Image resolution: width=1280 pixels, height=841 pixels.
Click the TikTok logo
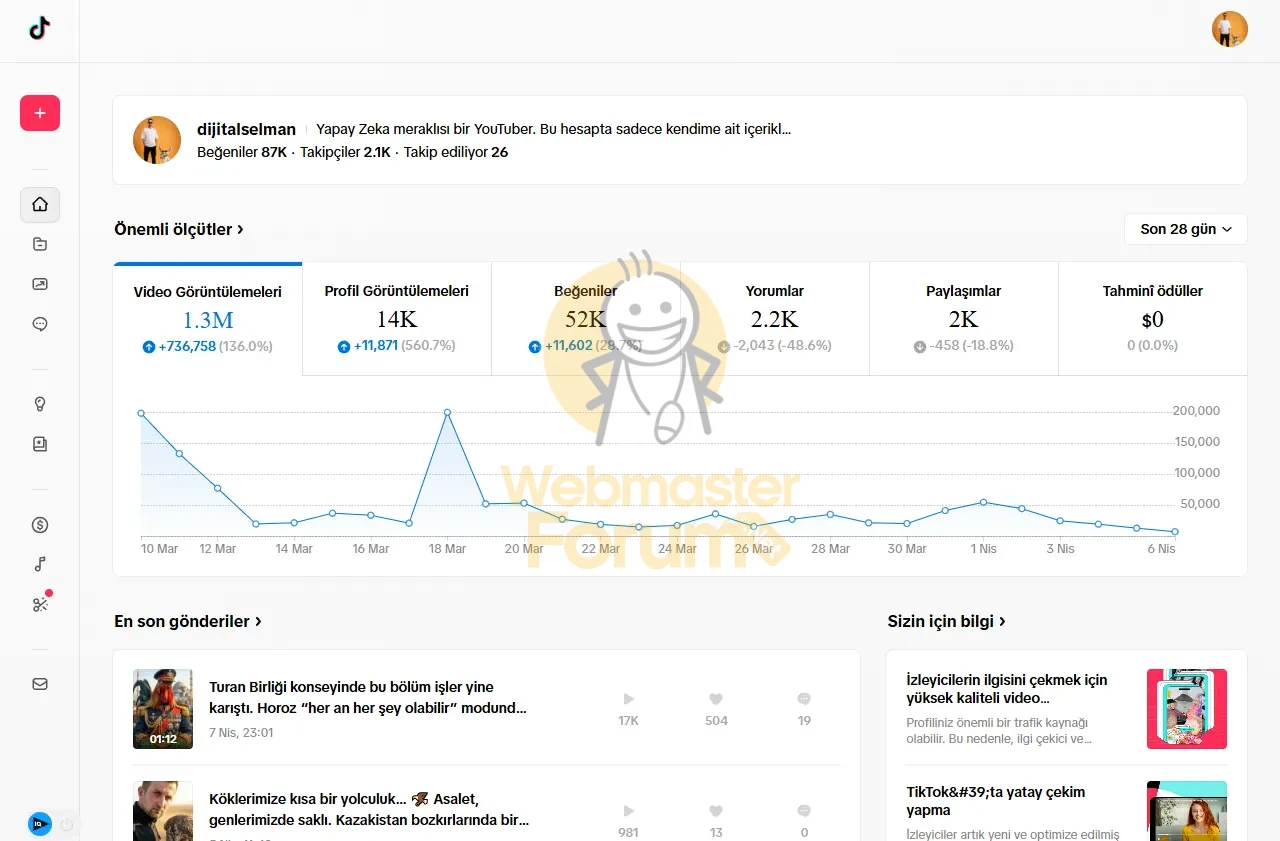(x=39, y=29)
